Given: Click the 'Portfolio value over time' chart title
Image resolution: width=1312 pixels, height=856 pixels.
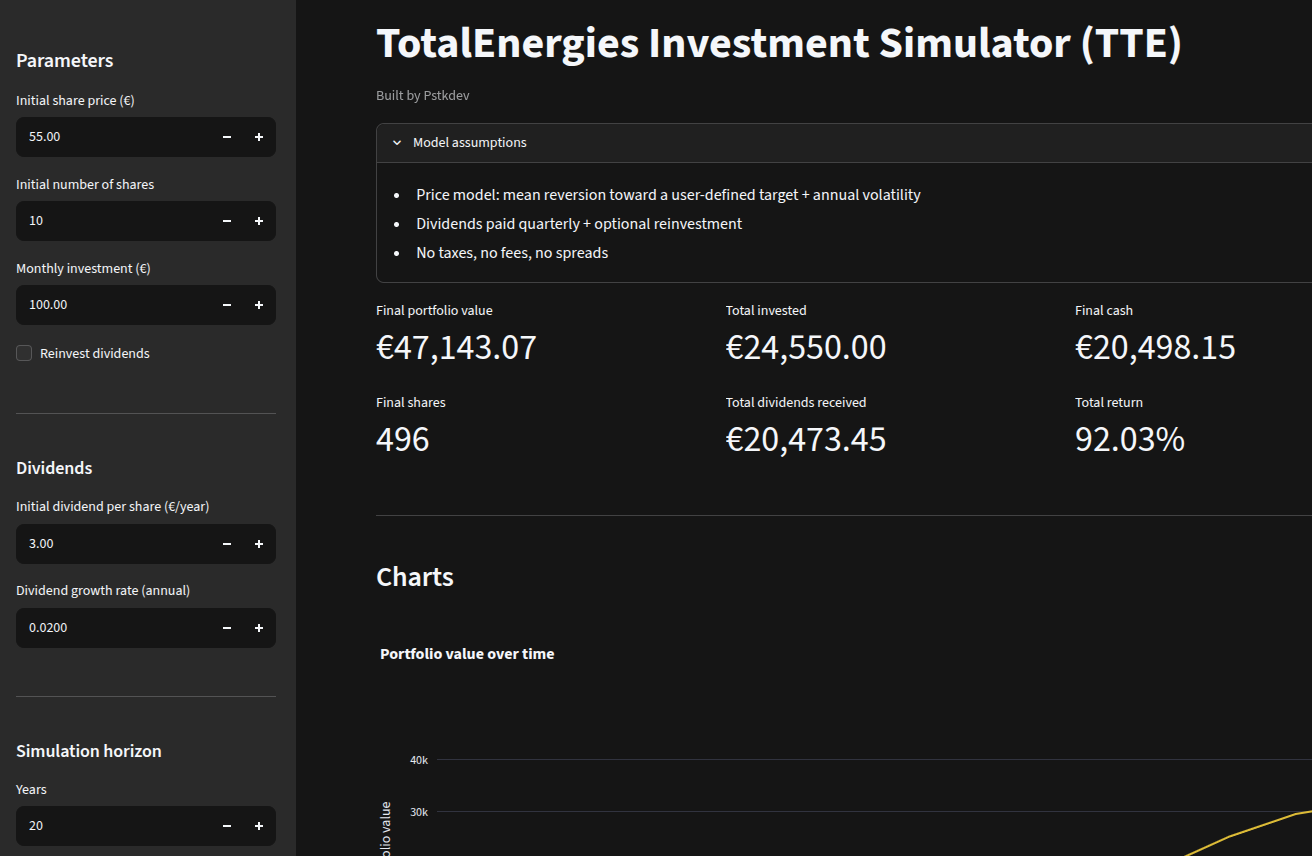Looking at the screenshot, I should (x=467, y=654).
